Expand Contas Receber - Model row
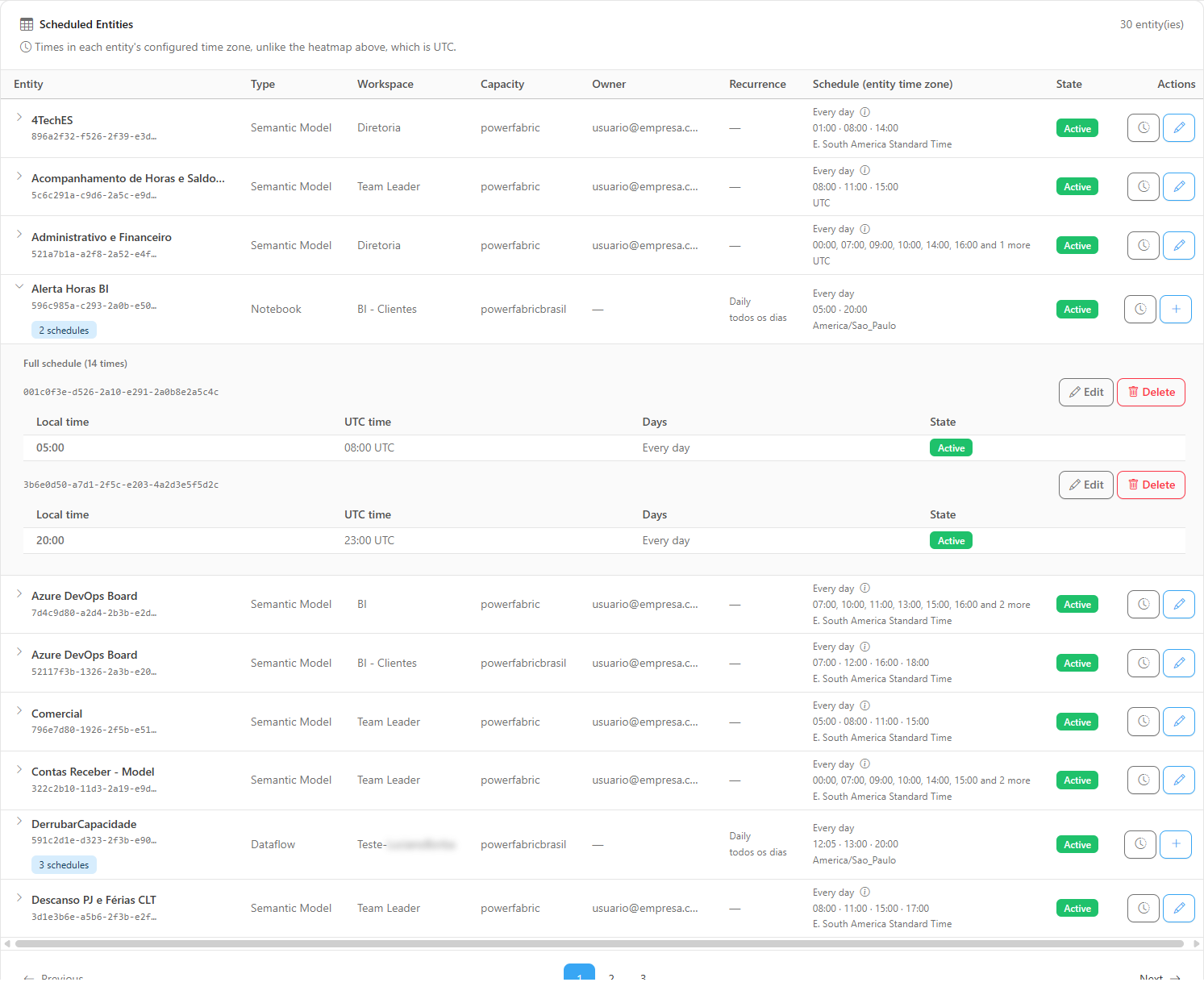 tap(19, 769)
